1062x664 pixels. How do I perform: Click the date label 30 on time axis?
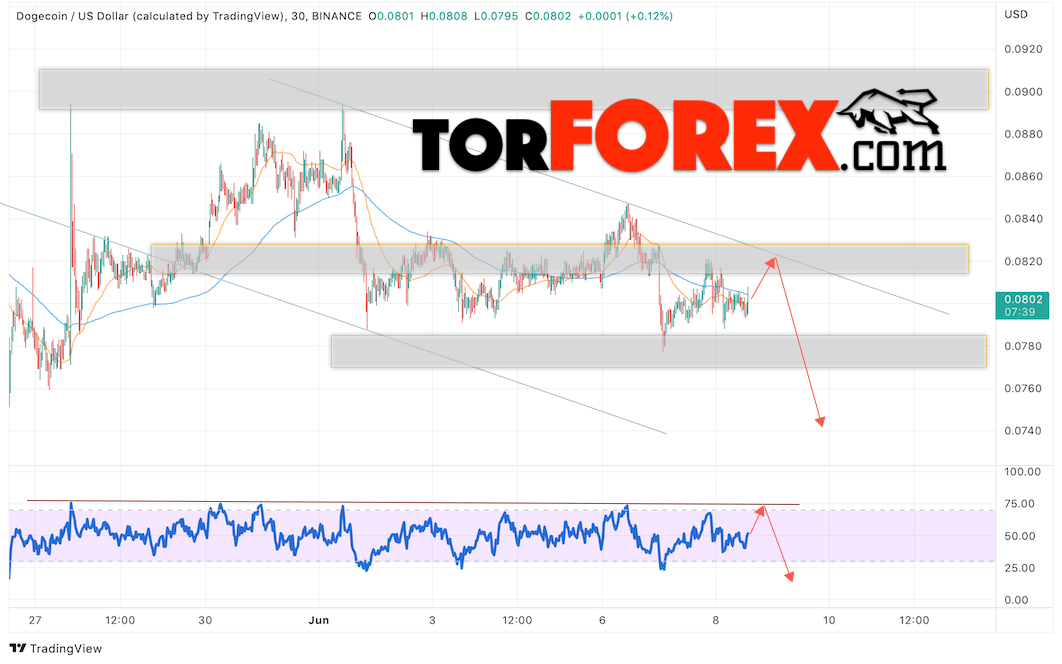pyautogui.click(x=205, y=620)
